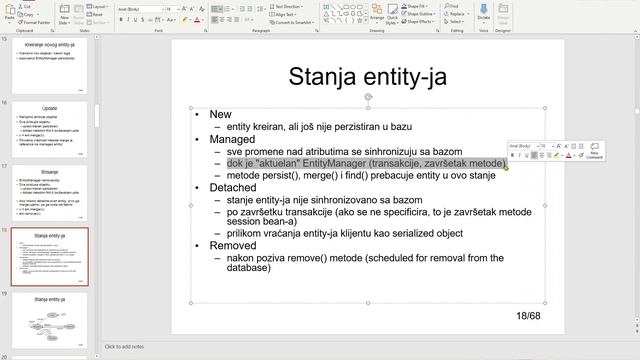Collapse the ribbon

point(635,31)
